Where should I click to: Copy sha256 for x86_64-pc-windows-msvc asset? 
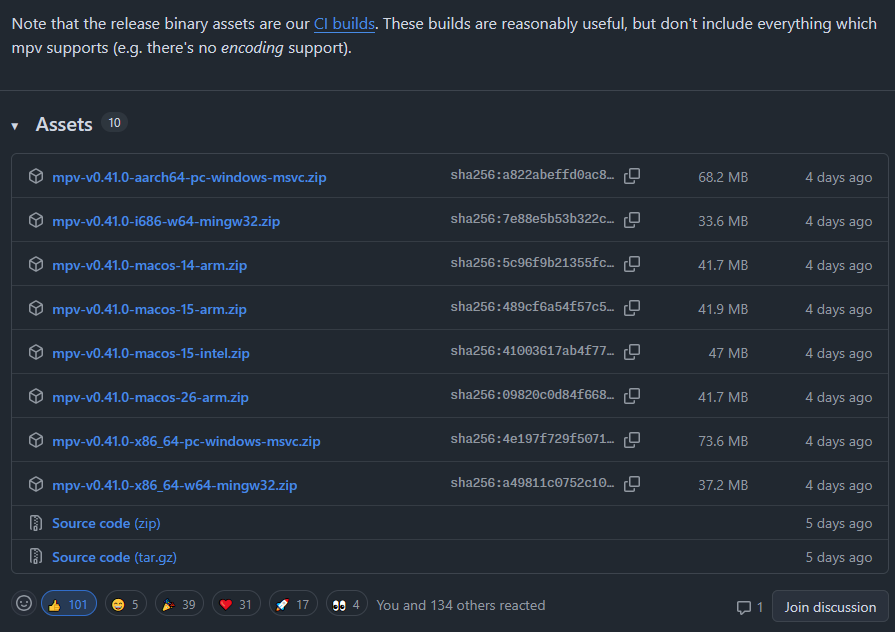coord(632,440)
